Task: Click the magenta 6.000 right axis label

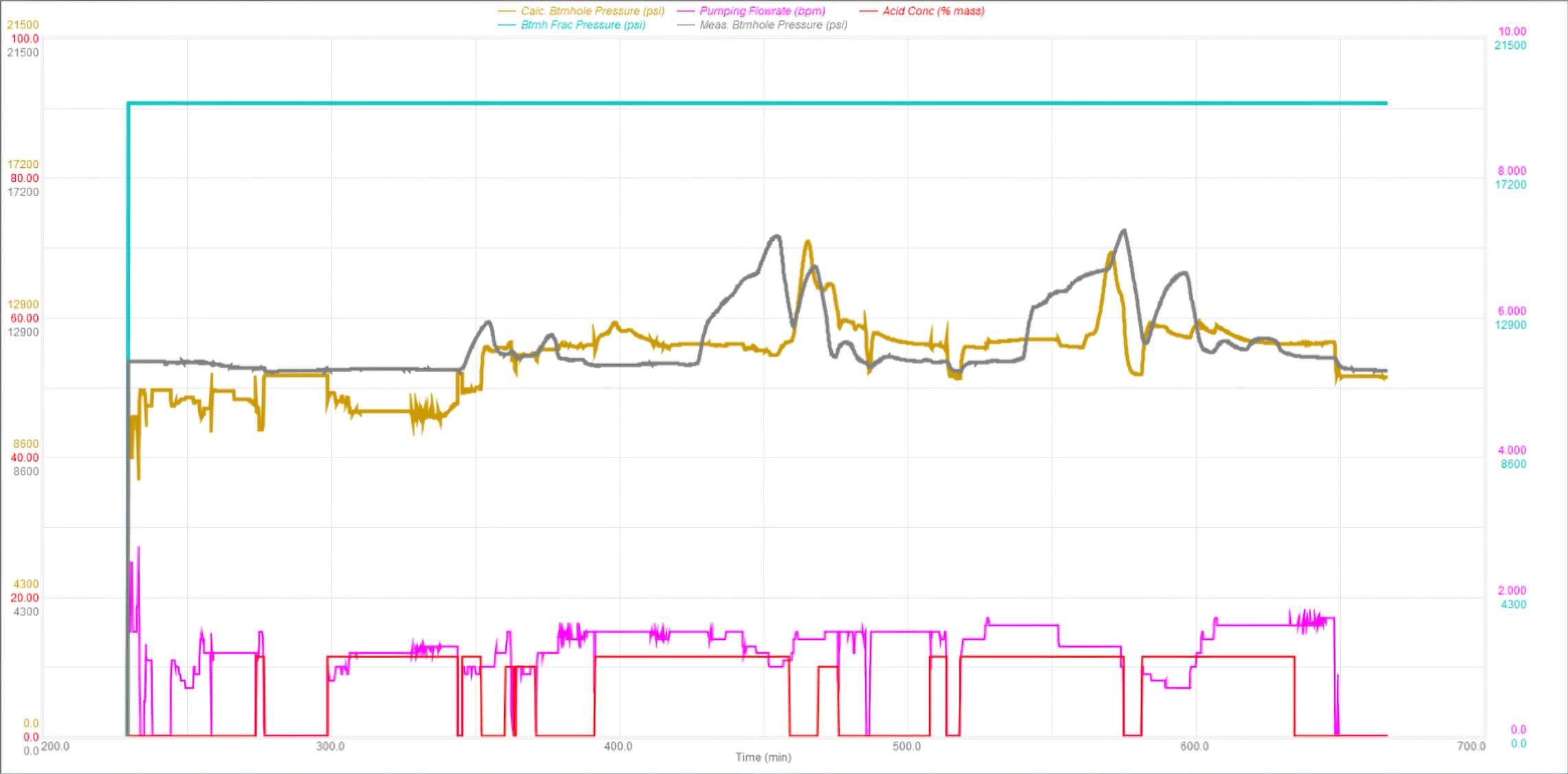Action: 1512,311
